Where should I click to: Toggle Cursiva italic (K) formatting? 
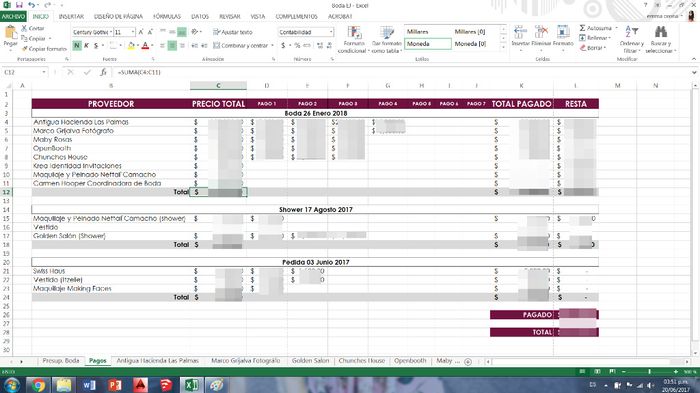pyautogui.click(x=86, y=46)
